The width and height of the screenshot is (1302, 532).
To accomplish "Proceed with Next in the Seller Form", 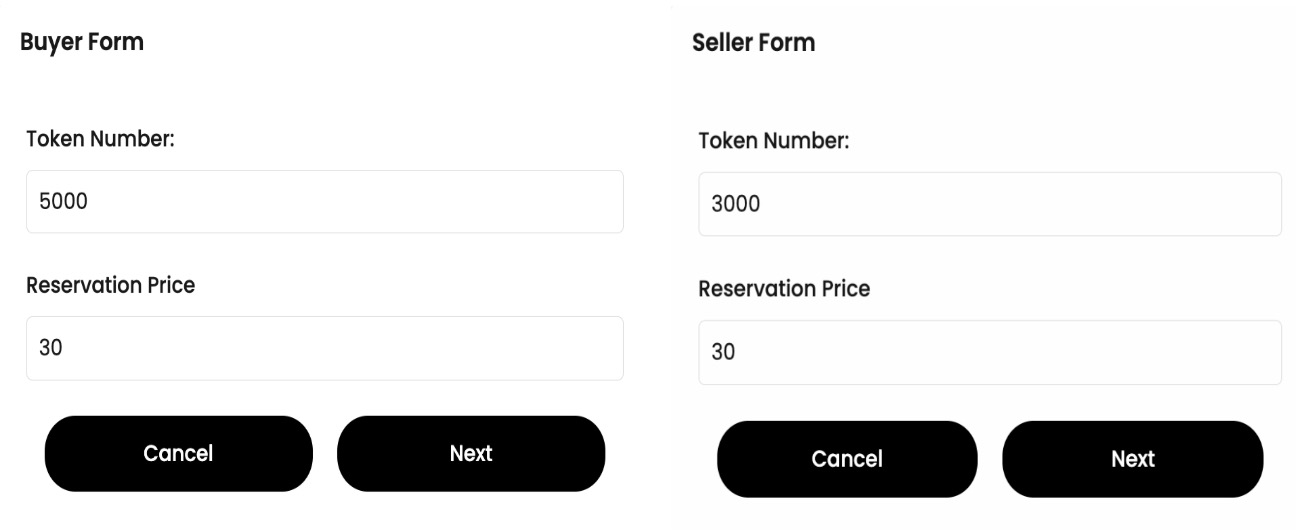I will 1132,459.
